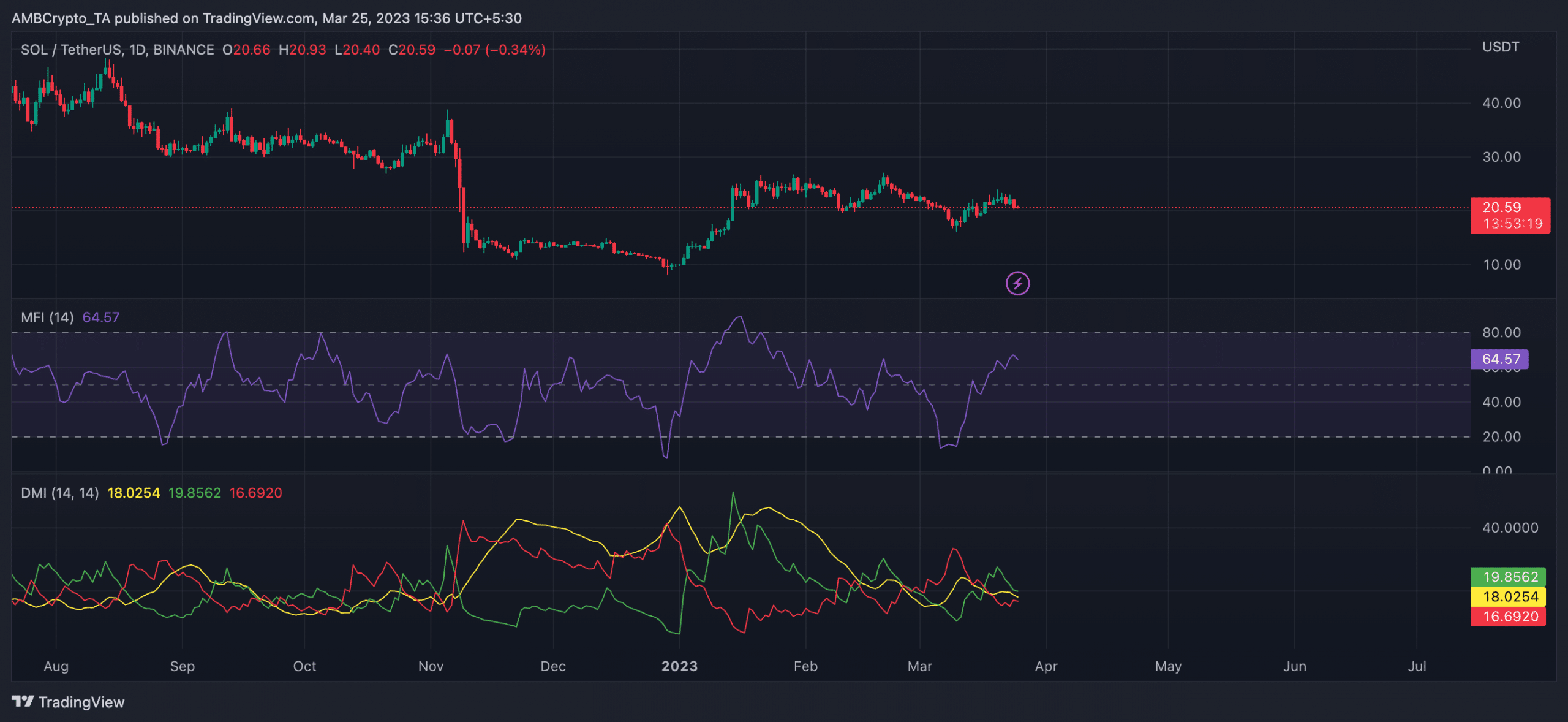The image size is (1568, 722).
Task: Click the Oct label on the time axis
Action: [304, 666]
